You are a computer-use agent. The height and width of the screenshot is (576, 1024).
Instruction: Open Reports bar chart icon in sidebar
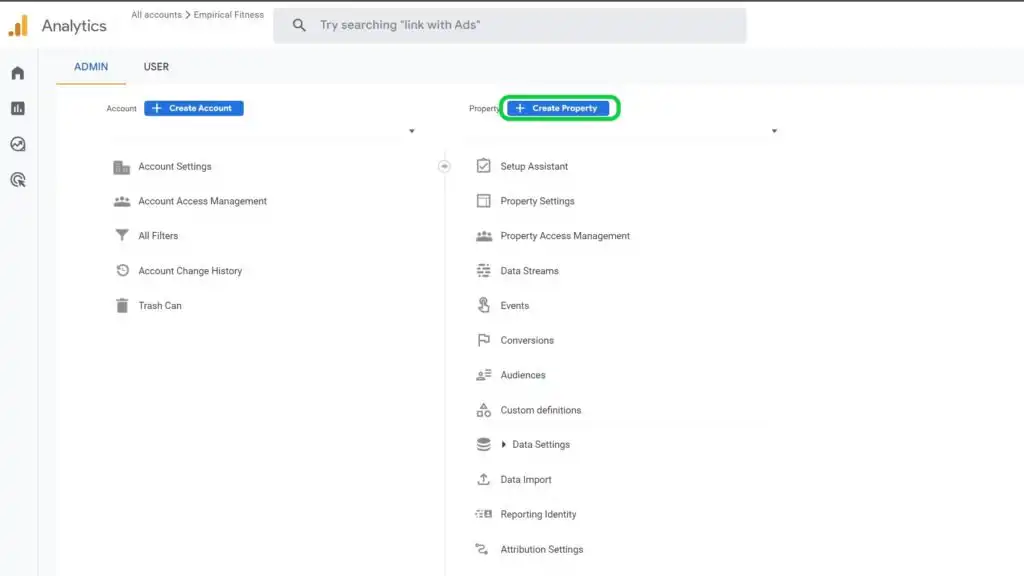tap(18, 108)
